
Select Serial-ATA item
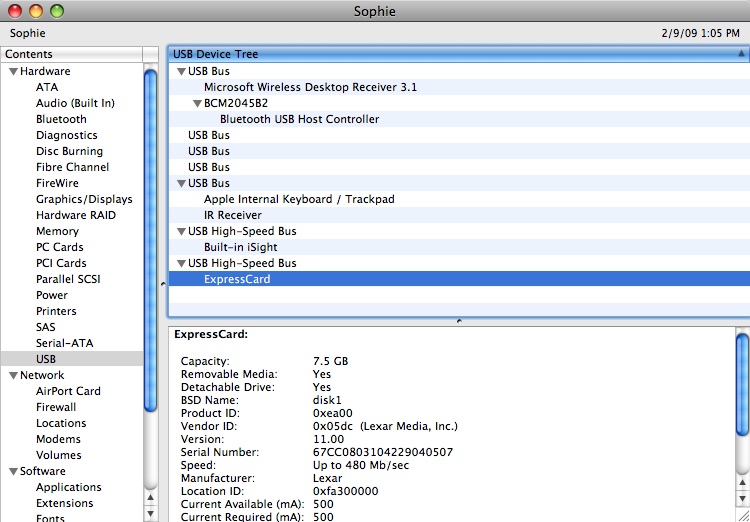65,344
